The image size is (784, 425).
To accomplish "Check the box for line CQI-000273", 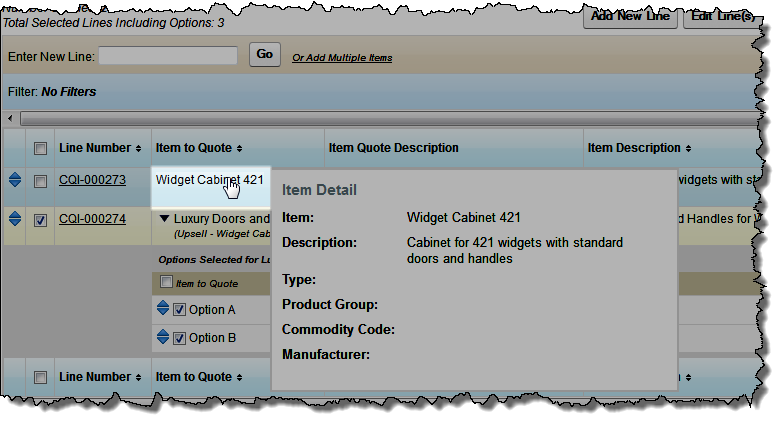I will click(x=40, y=182).
